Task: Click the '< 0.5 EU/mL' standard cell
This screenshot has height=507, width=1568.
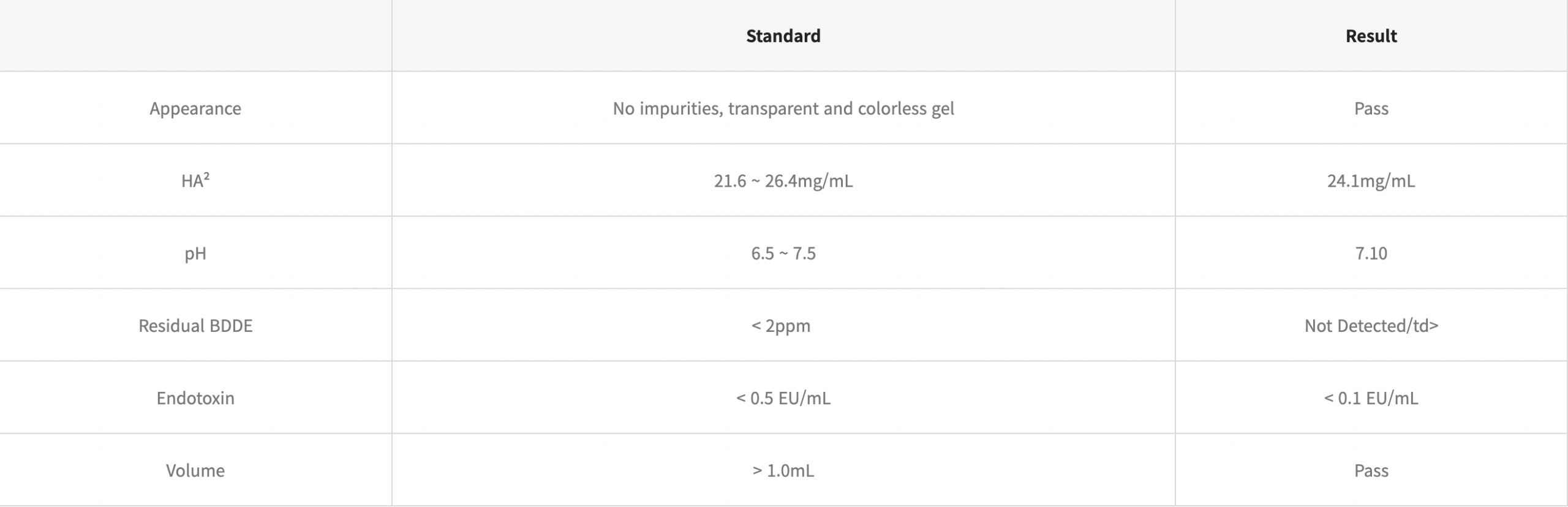Action: click(783, 398)
